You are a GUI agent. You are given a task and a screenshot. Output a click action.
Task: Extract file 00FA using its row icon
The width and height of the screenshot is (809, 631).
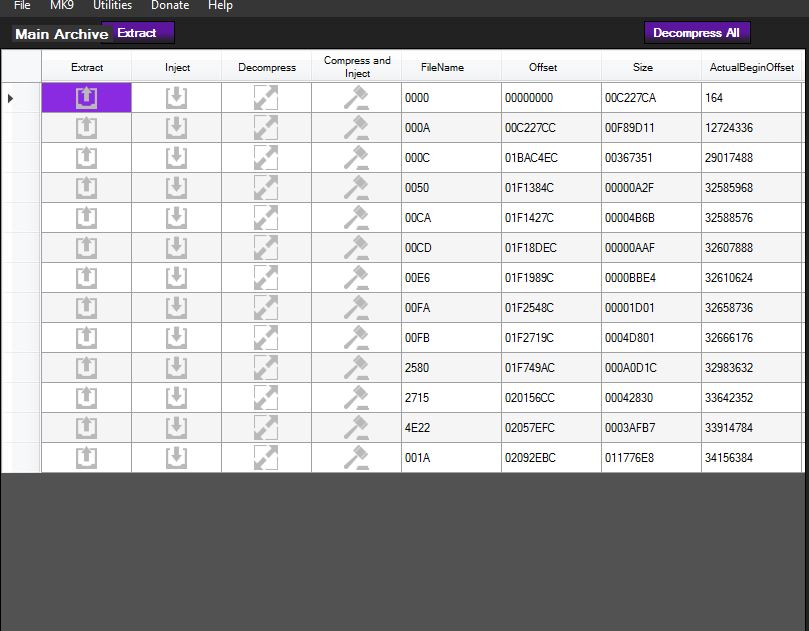tap(86, 308)
